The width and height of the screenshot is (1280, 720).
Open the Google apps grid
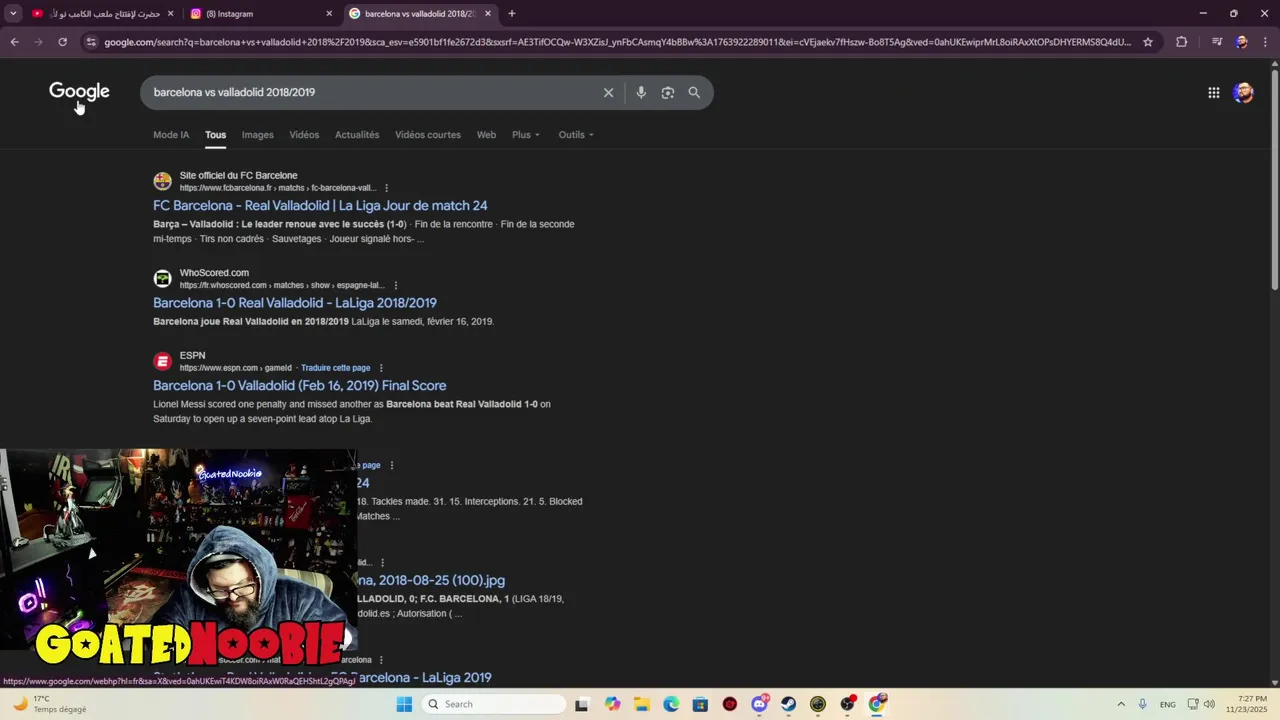(x=1213, y=93)
